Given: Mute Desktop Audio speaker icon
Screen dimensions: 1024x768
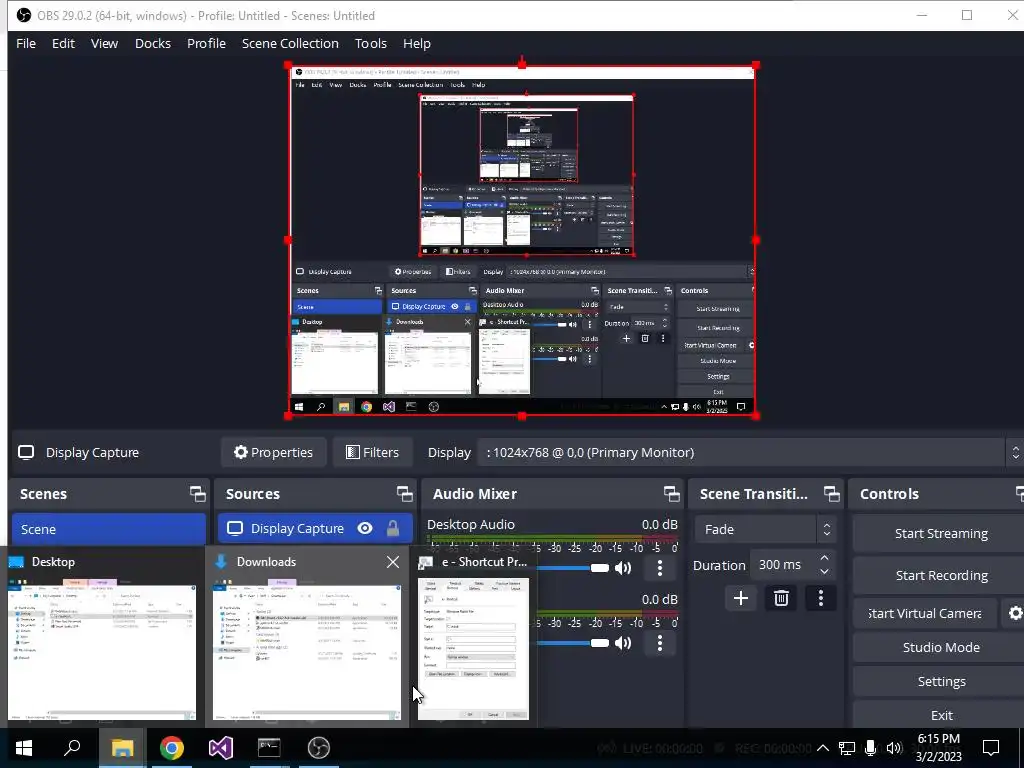Looking at the screenshot, I should (623, 568).
